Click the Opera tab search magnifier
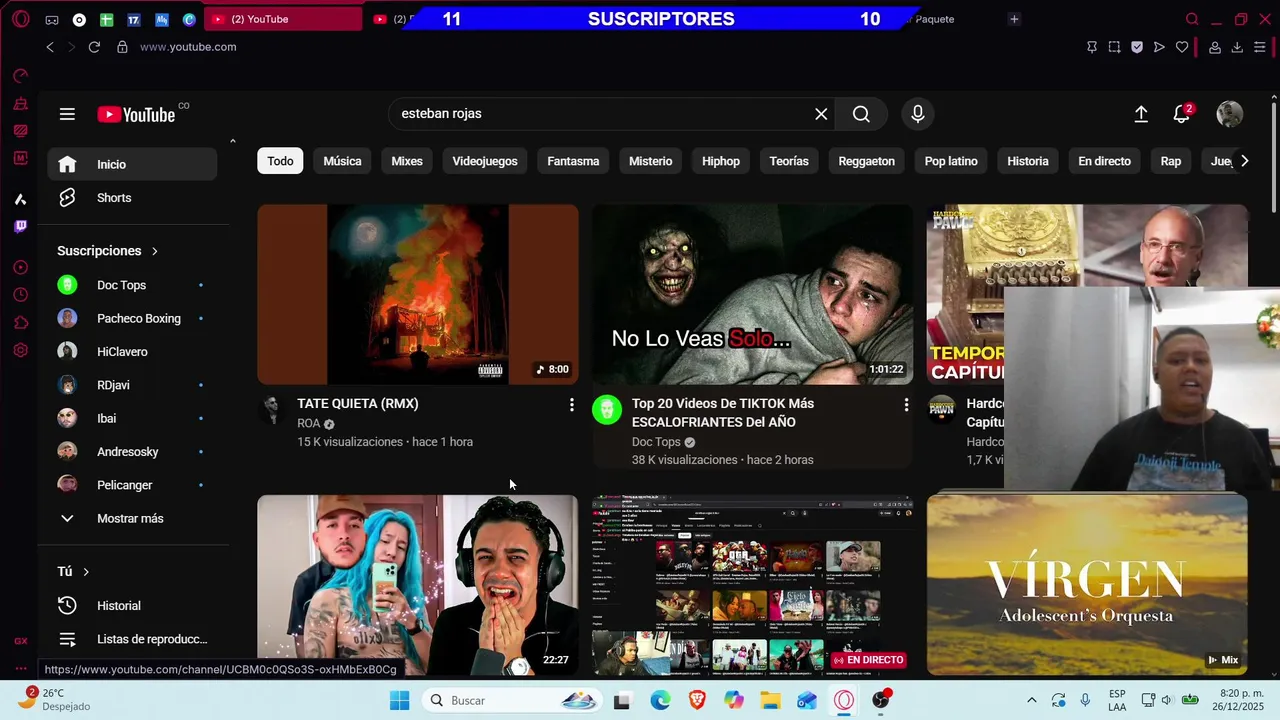1280x720 pixels. [x=1192, y=19]
